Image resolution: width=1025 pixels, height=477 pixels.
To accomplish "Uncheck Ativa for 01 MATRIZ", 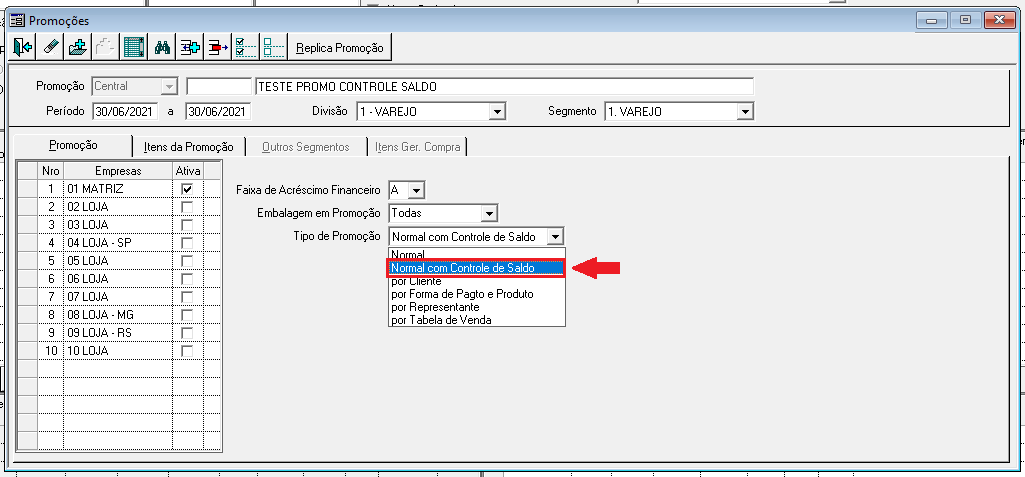I will 188,189.
